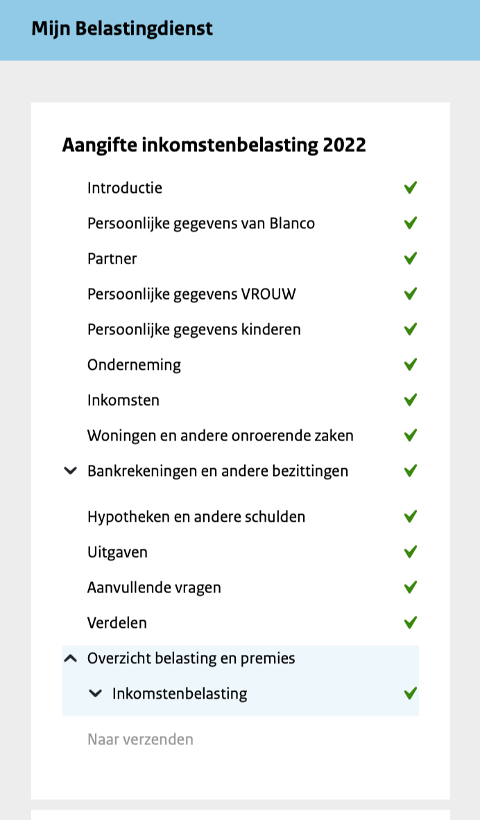Screen dimensions: 480x820
Task: Click the checkmark beside Inkomstenbelasting
Action: 410,693
